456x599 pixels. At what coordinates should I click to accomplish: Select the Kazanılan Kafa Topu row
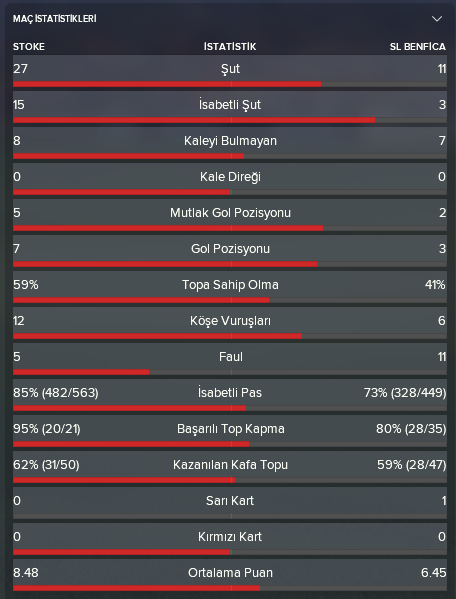click(x=230, y=467)
